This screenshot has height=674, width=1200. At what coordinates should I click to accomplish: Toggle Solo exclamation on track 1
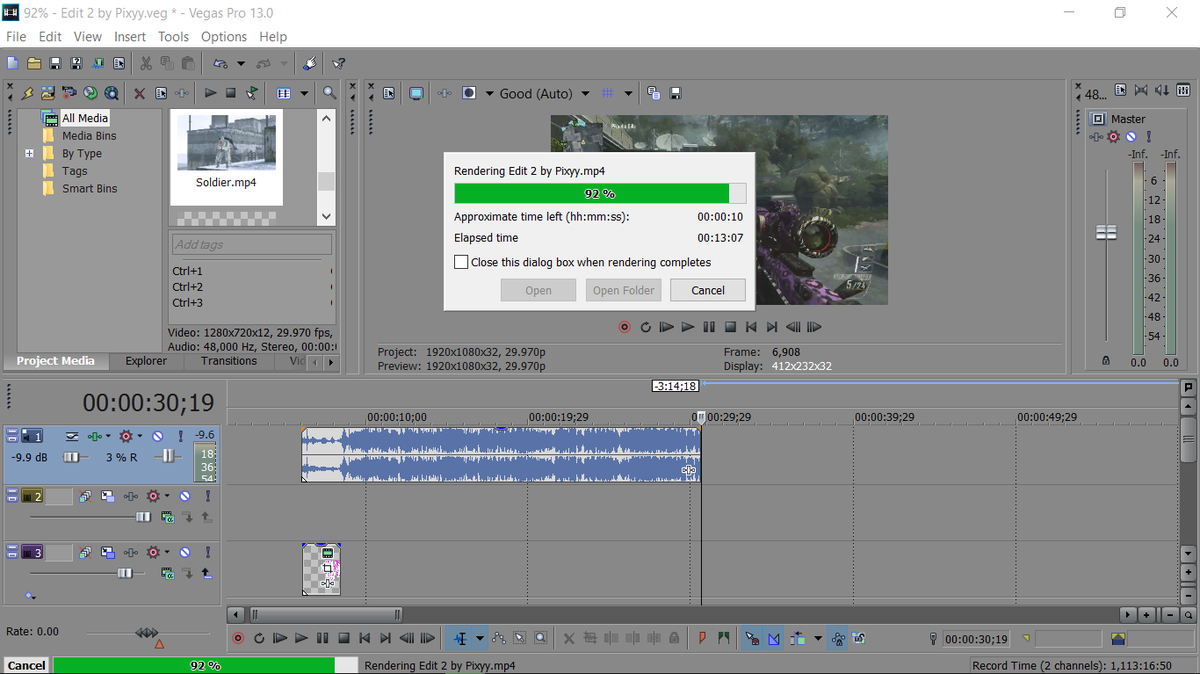pyautogui.click(x=181, y=437)
